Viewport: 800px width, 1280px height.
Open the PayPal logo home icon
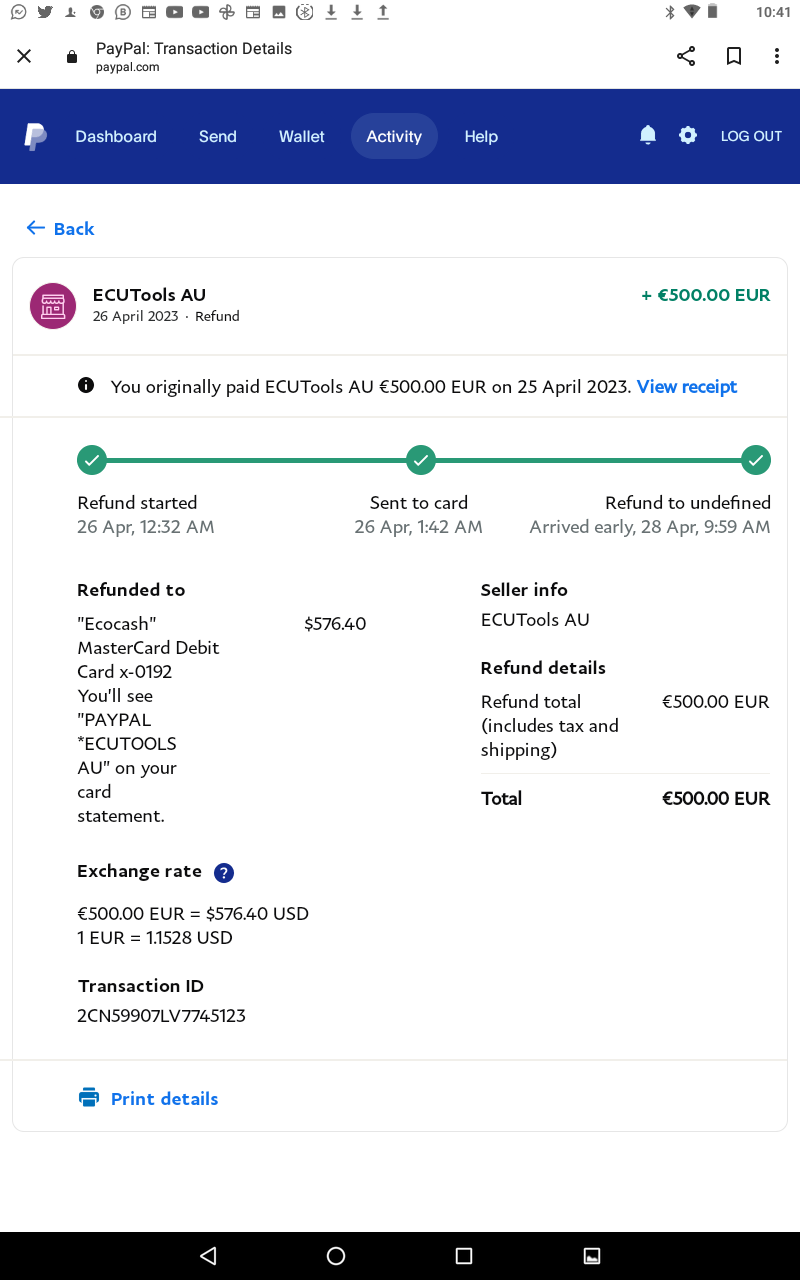[35, 136]
